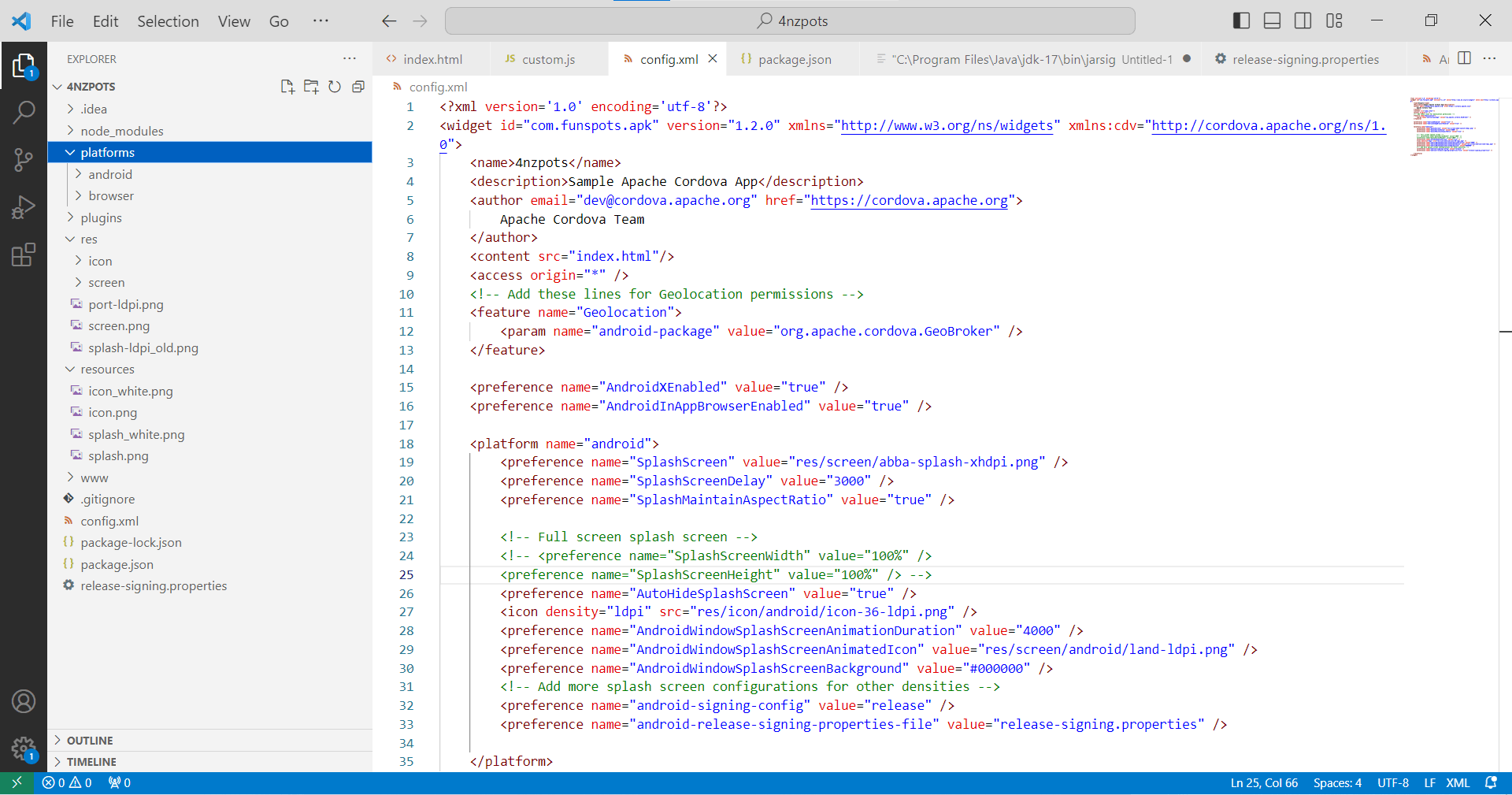Expand the TIMELINE section
The width and height of the screenshot is (1512, 795).
[x=209, y=762]
